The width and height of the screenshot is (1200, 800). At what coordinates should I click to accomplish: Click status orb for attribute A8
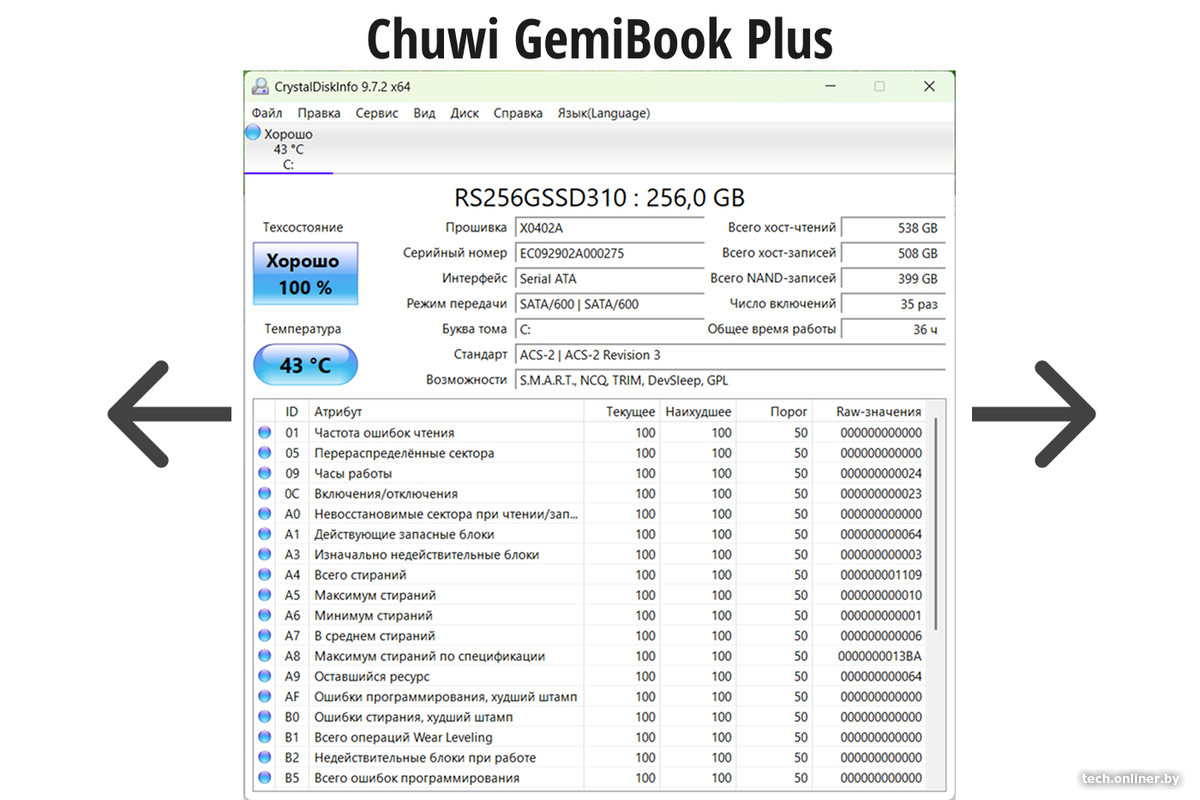pos(265,656)
